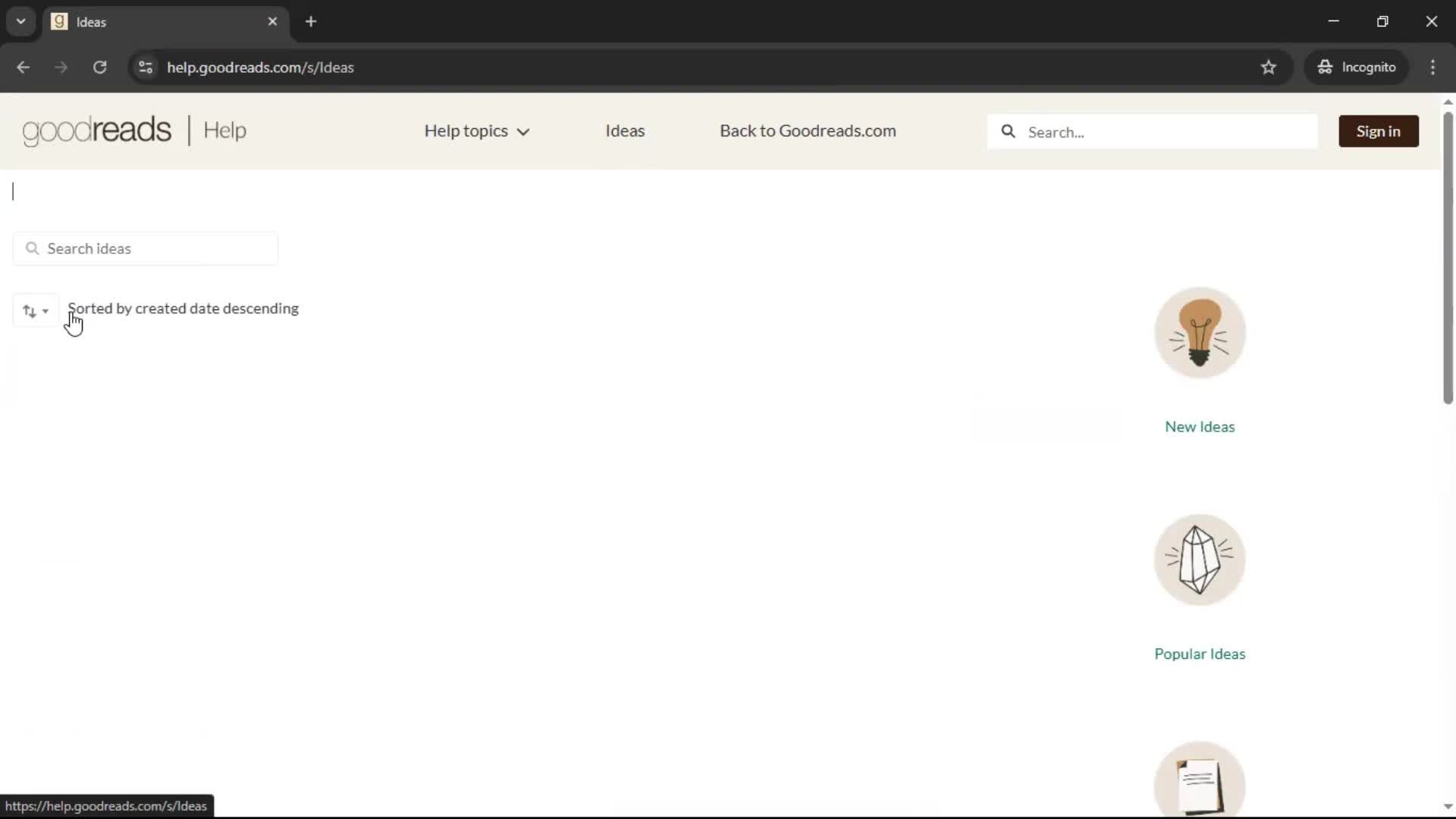This screenshot has height=819, width=1456.
Task: Click 'Sorted by created date descending' text
Action: click(184, 309)
